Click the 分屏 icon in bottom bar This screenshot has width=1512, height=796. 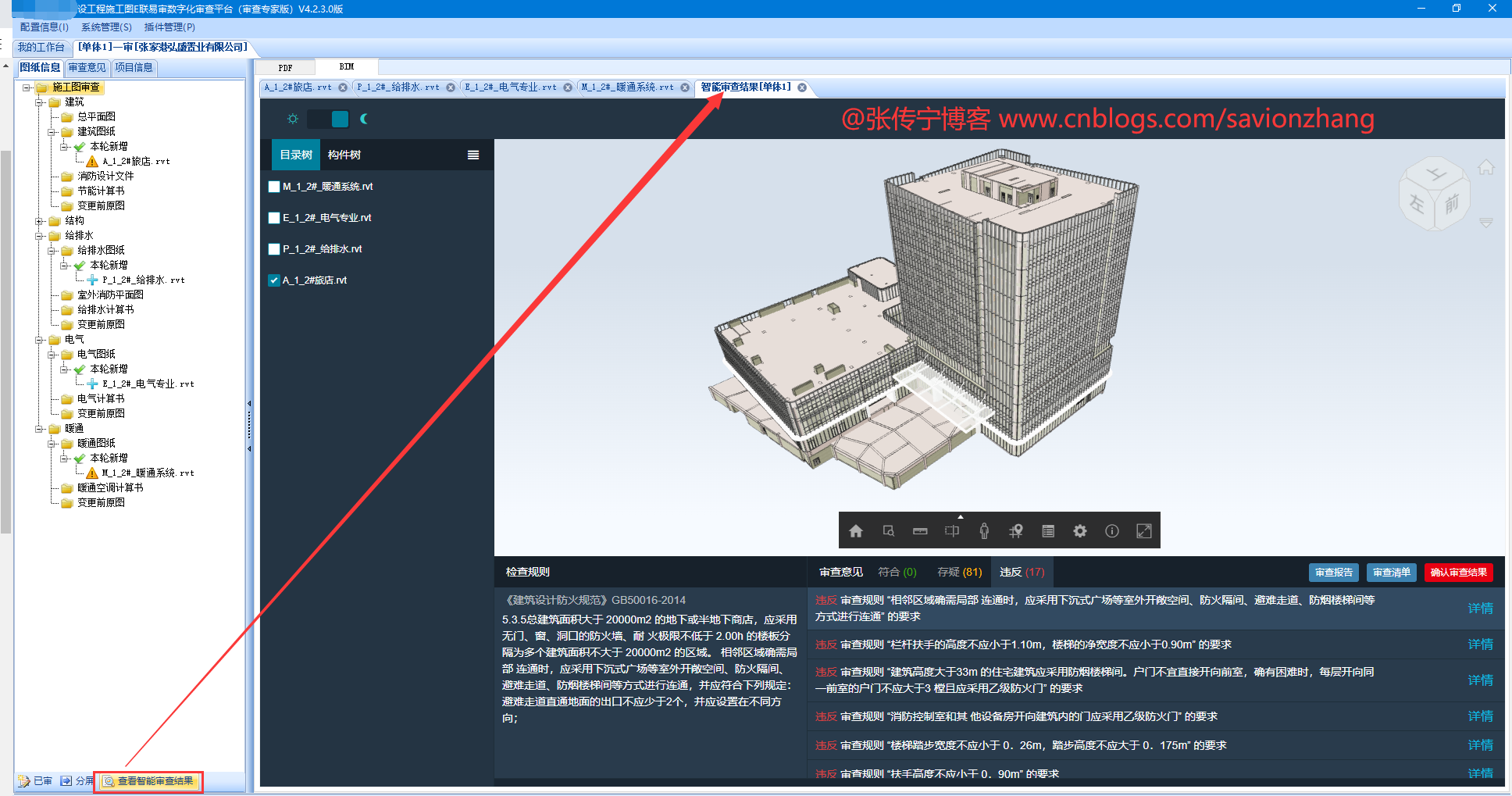point(66,781)
